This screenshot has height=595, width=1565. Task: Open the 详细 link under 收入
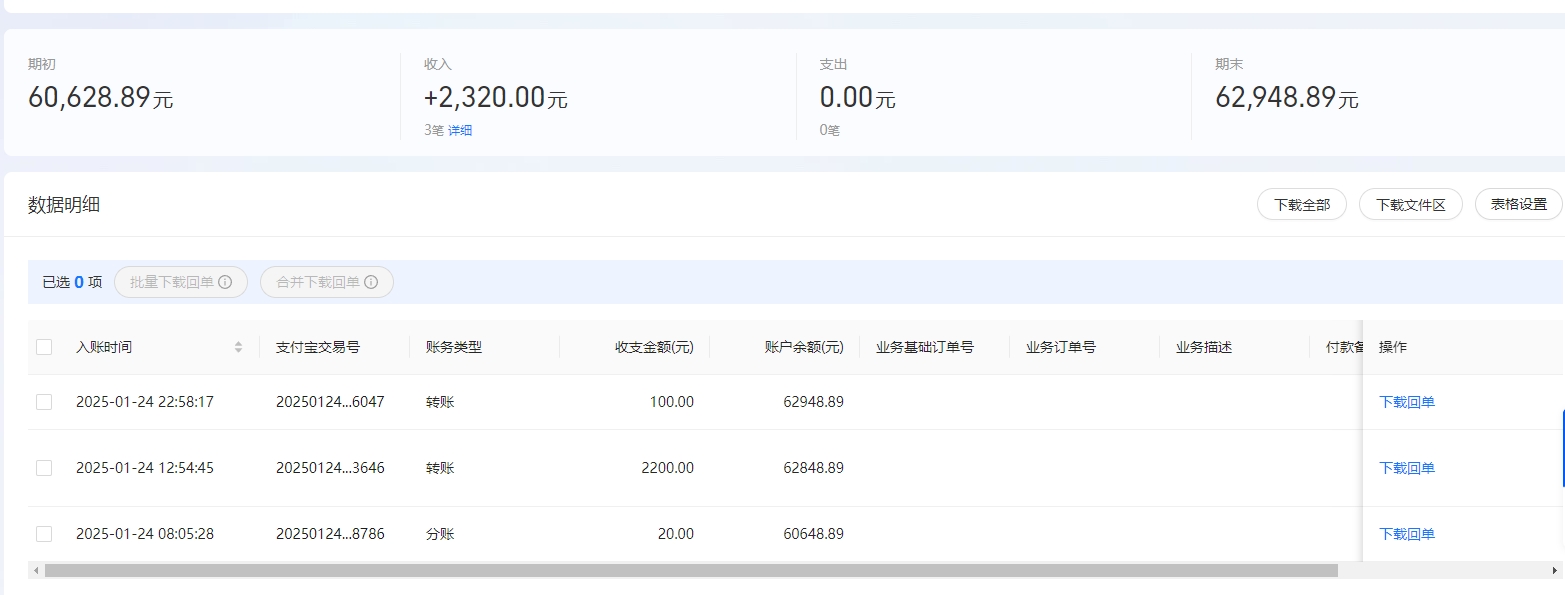tap(460, 130)
